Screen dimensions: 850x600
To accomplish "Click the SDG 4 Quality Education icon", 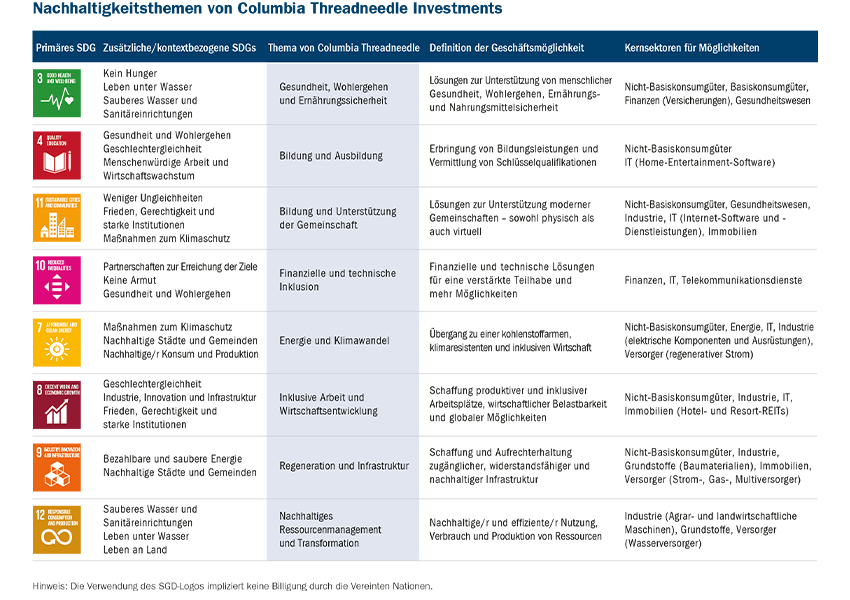I will point(57,156).
